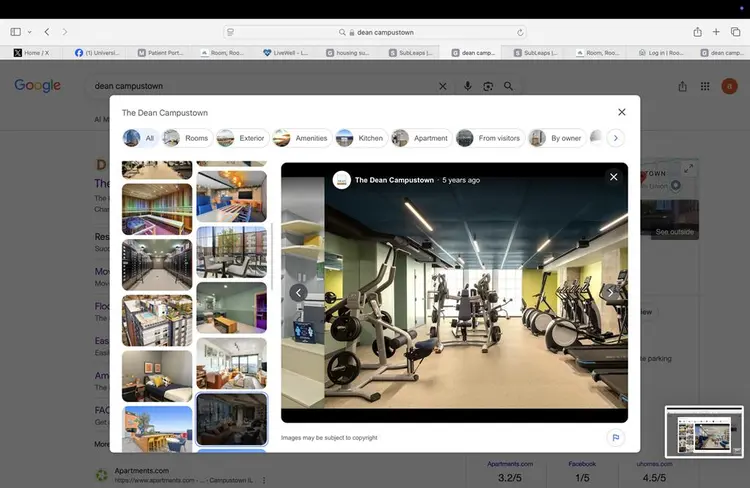Open the building aerial view thumbnail
The height and width of the screenshot is (488, 750).
coord(157,320)
